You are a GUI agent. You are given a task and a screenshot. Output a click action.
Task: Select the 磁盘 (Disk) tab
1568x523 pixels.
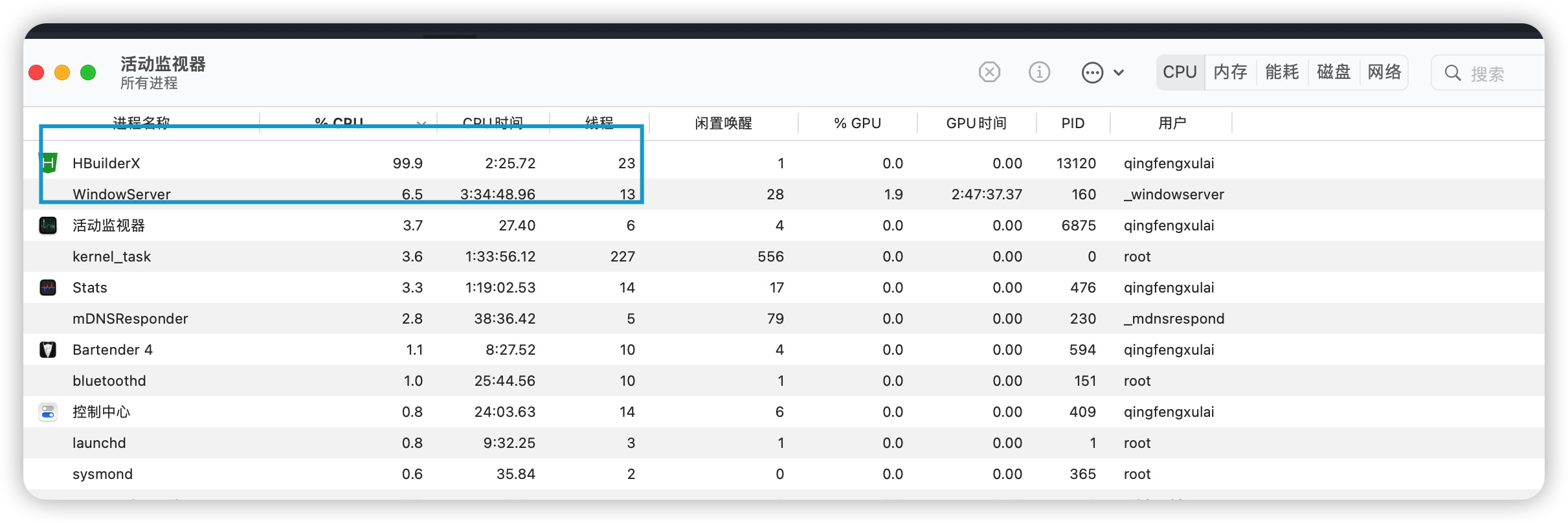pos(1334,72)
